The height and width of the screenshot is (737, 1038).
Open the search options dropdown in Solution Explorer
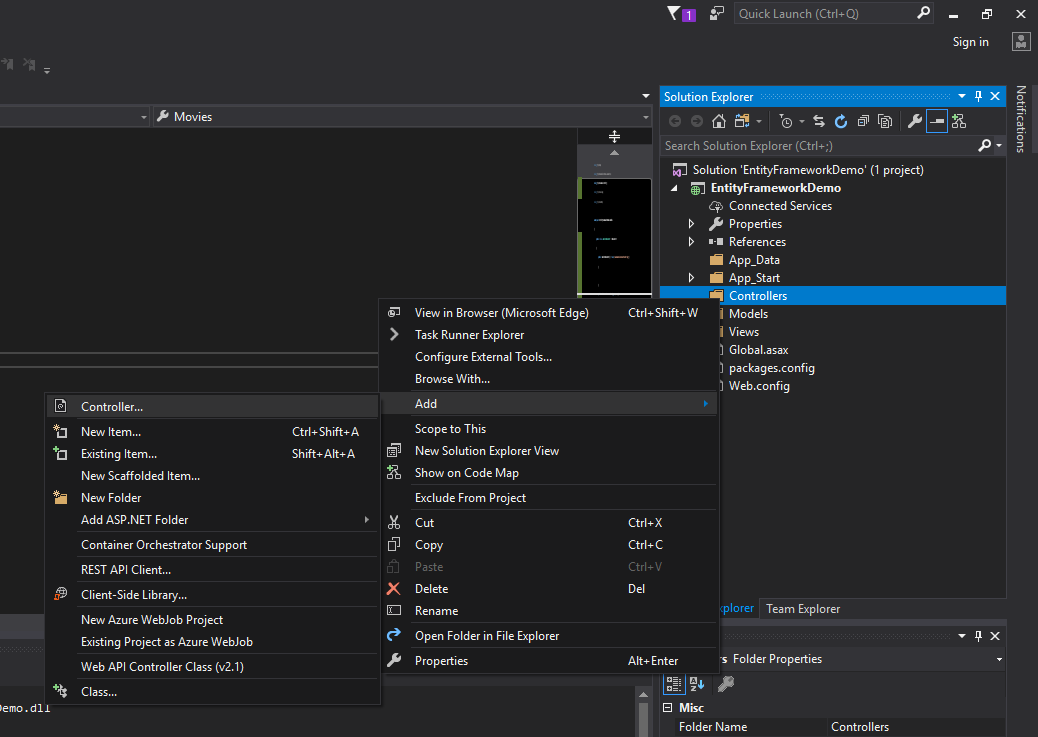tap(999, 145)
